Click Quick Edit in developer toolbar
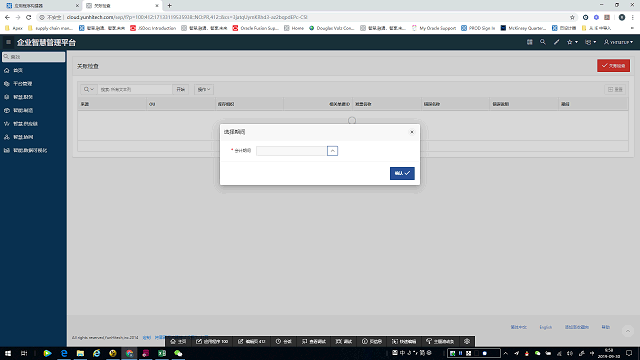Image resolution: width=640 pixels, height=360 pixels. 404,342
